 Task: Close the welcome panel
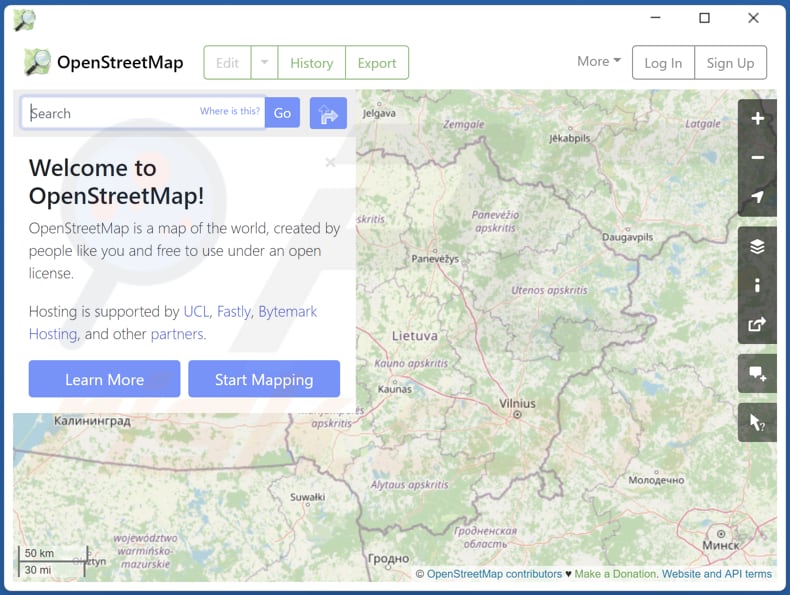coord(331,162)
